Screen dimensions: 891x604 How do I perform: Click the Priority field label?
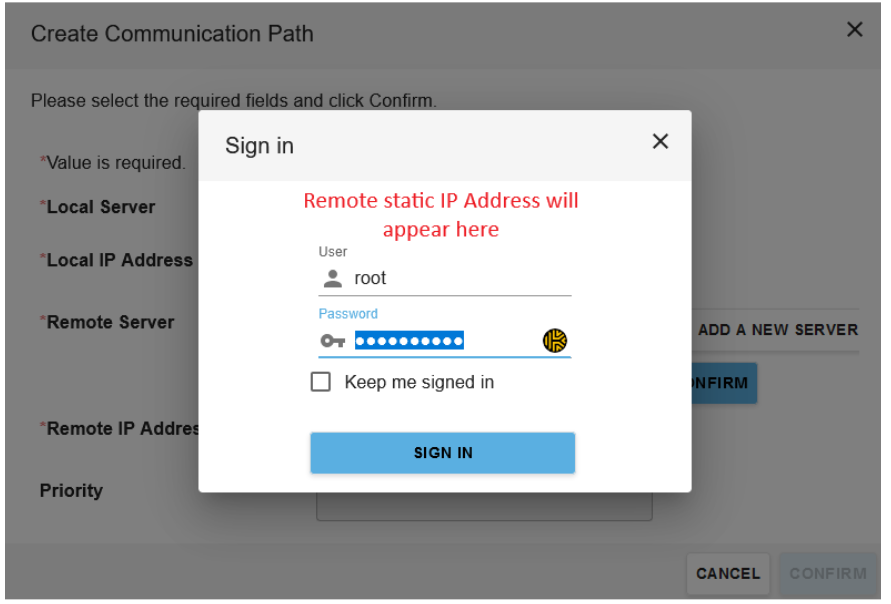[x=71, y=491]
